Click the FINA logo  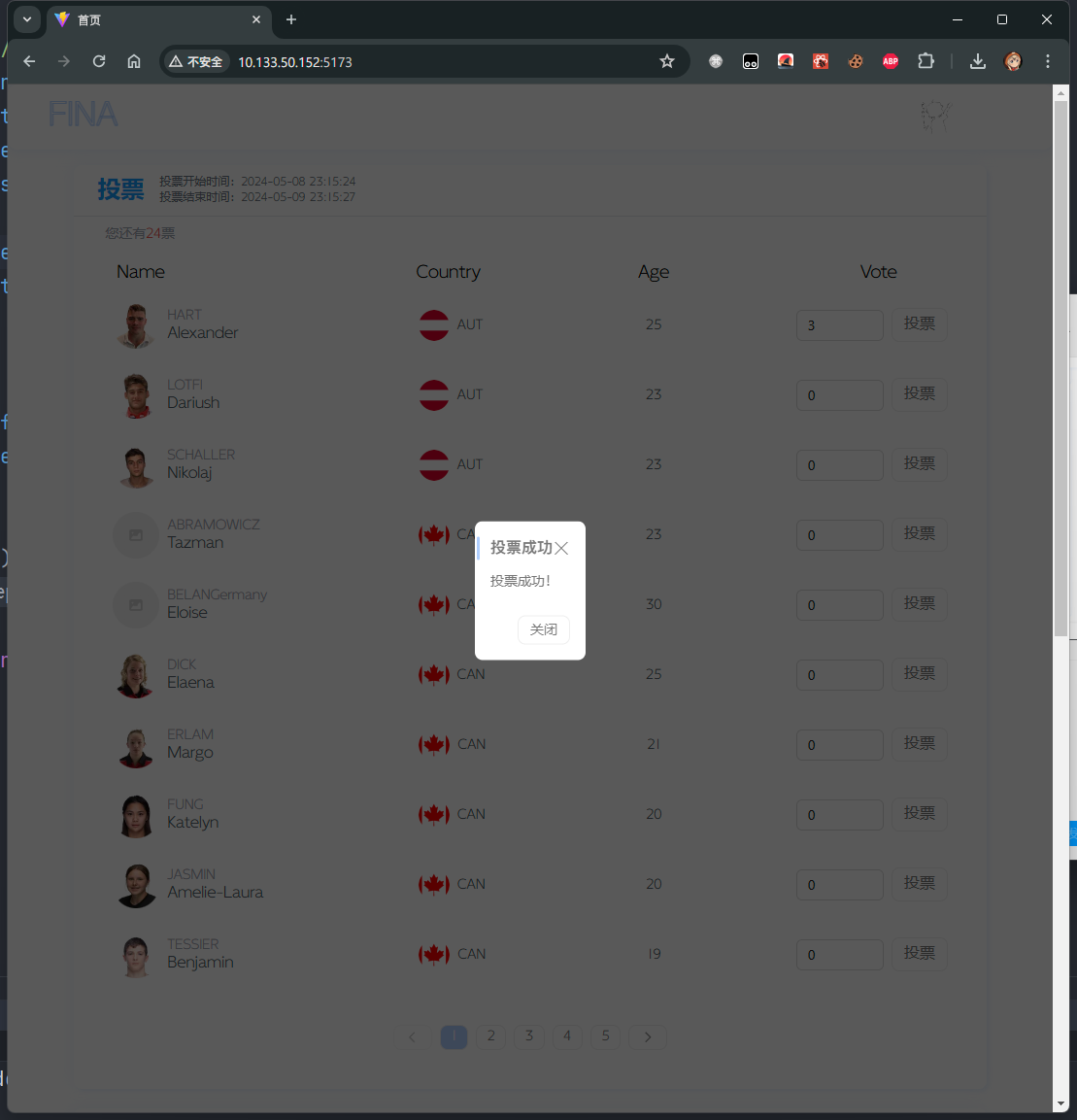coord(83,115)
